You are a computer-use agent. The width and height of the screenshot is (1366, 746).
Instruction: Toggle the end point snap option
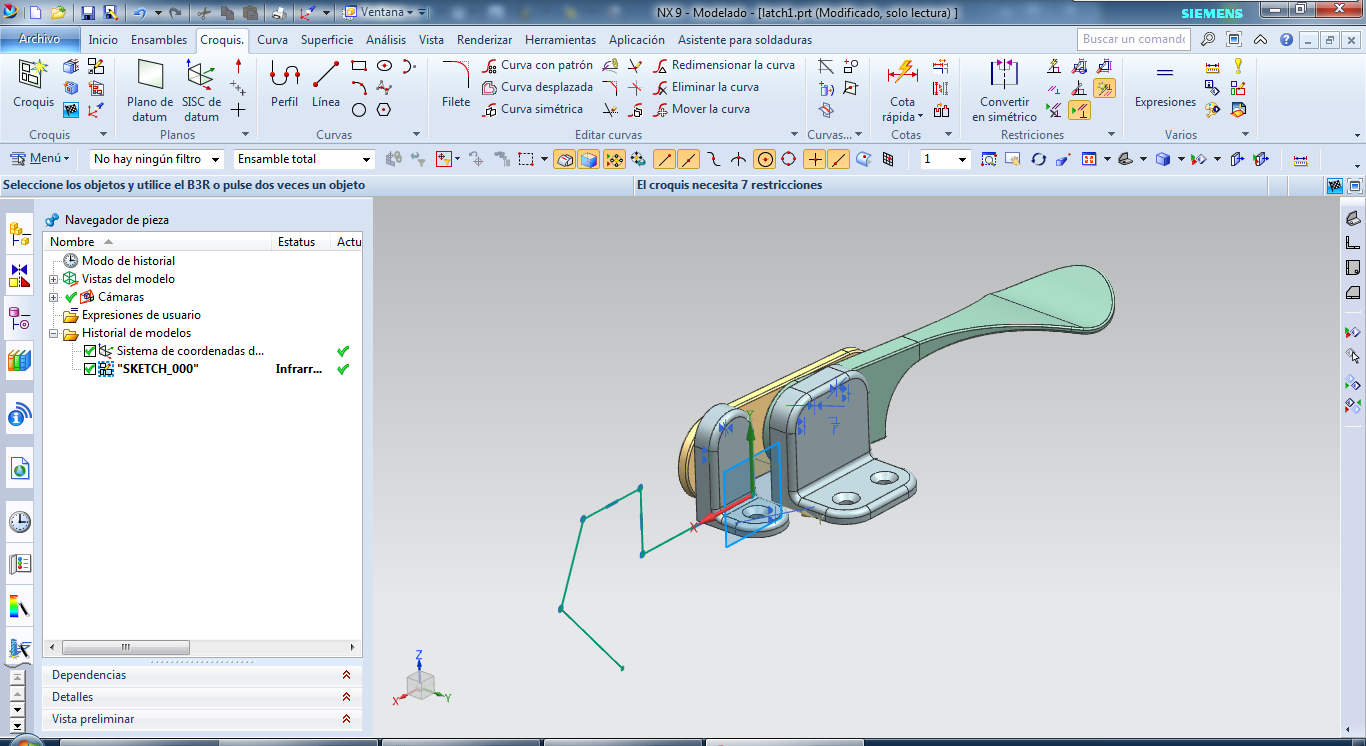coord(664,159)
